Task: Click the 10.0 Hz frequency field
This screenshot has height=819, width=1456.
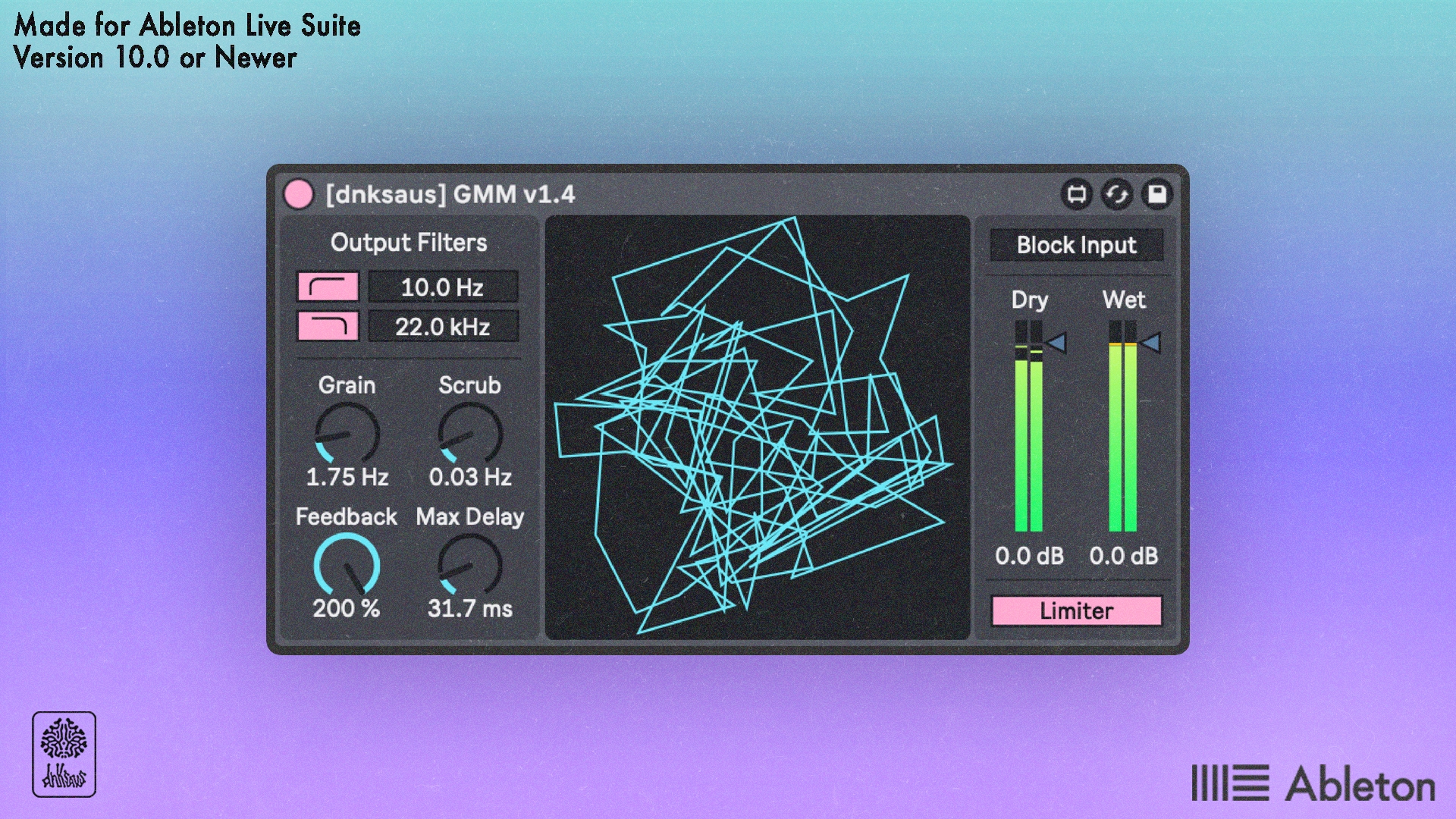Action: point(443,287)
